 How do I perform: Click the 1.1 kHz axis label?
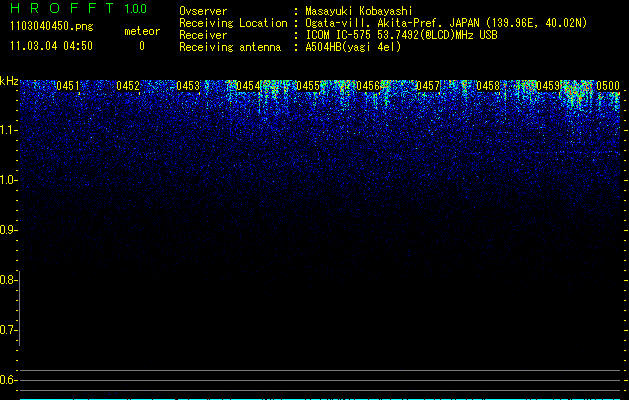(x=8, y=130)
